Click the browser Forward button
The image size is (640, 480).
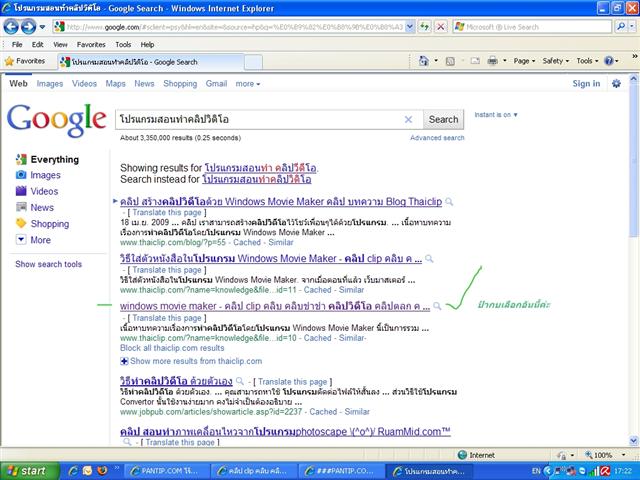coord(28,27)
